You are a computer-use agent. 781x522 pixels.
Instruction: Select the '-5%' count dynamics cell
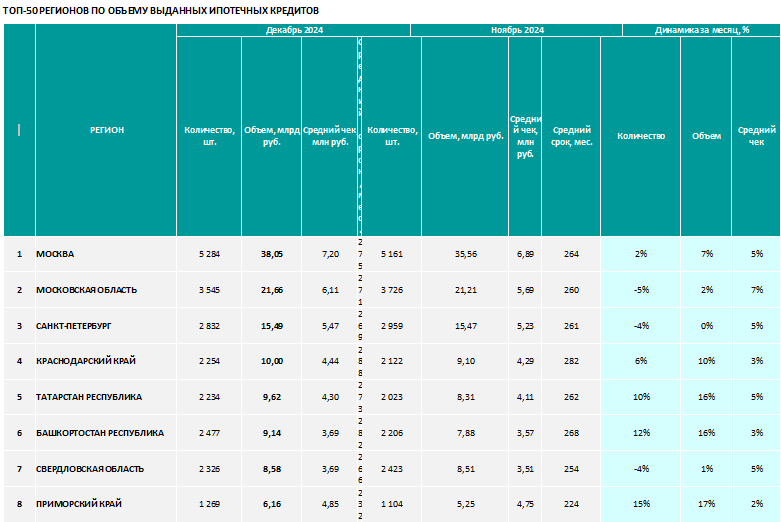point(641,290)
